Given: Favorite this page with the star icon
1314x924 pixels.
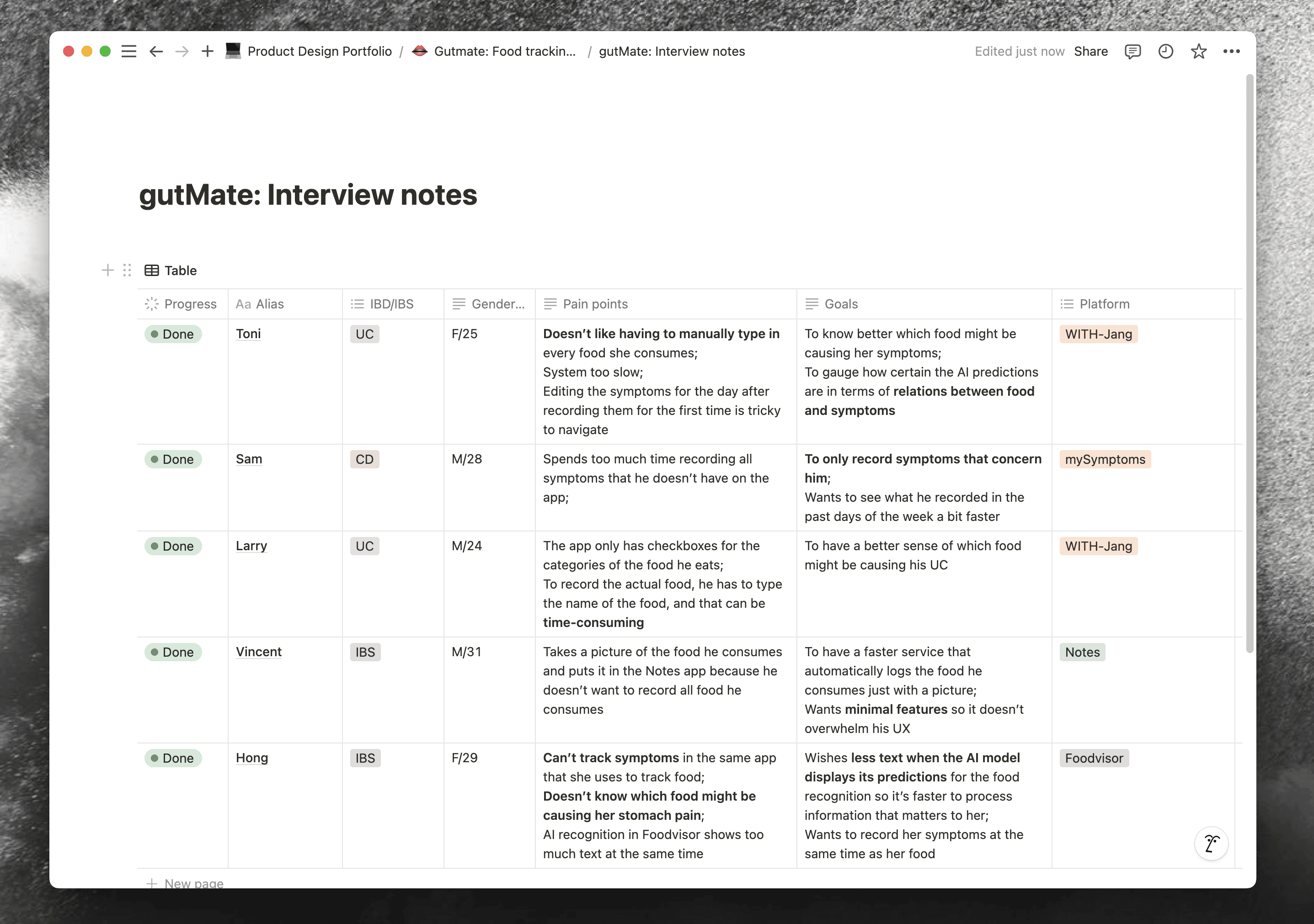Looking at the screenshot, I should [1198, 52].
